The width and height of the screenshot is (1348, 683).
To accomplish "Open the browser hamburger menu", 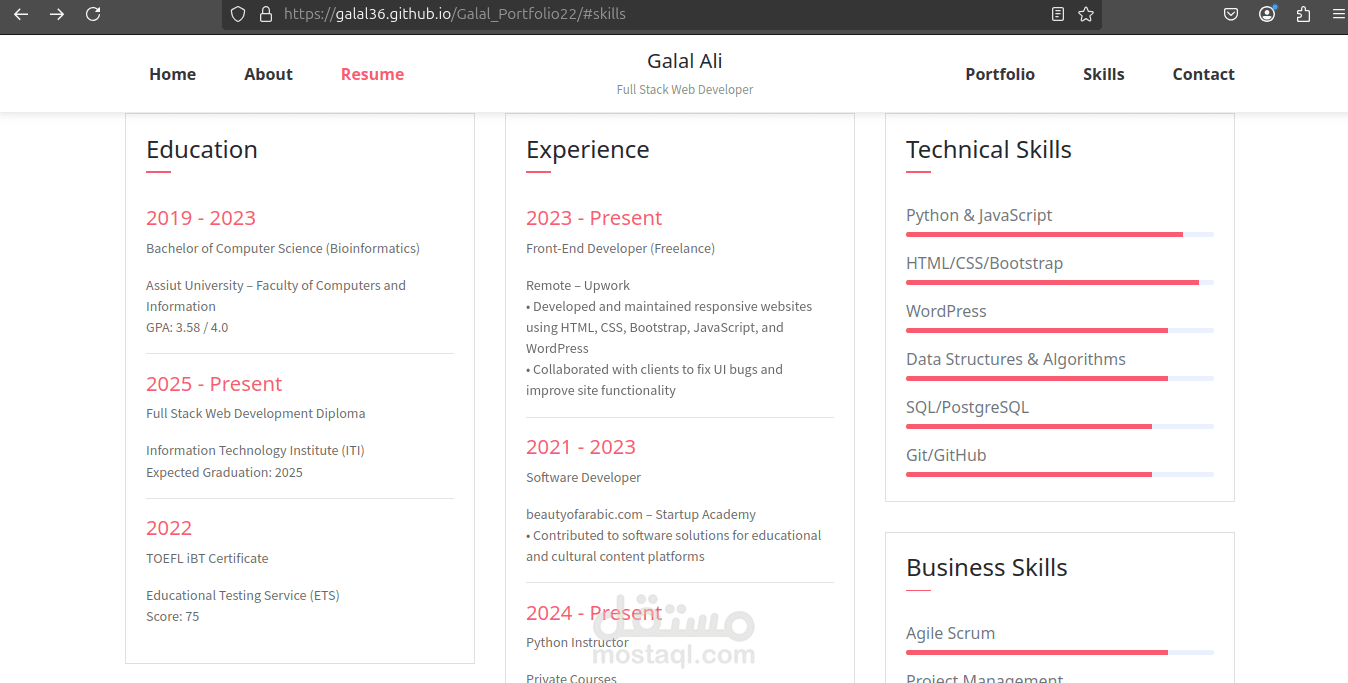I will point(1338,14).
